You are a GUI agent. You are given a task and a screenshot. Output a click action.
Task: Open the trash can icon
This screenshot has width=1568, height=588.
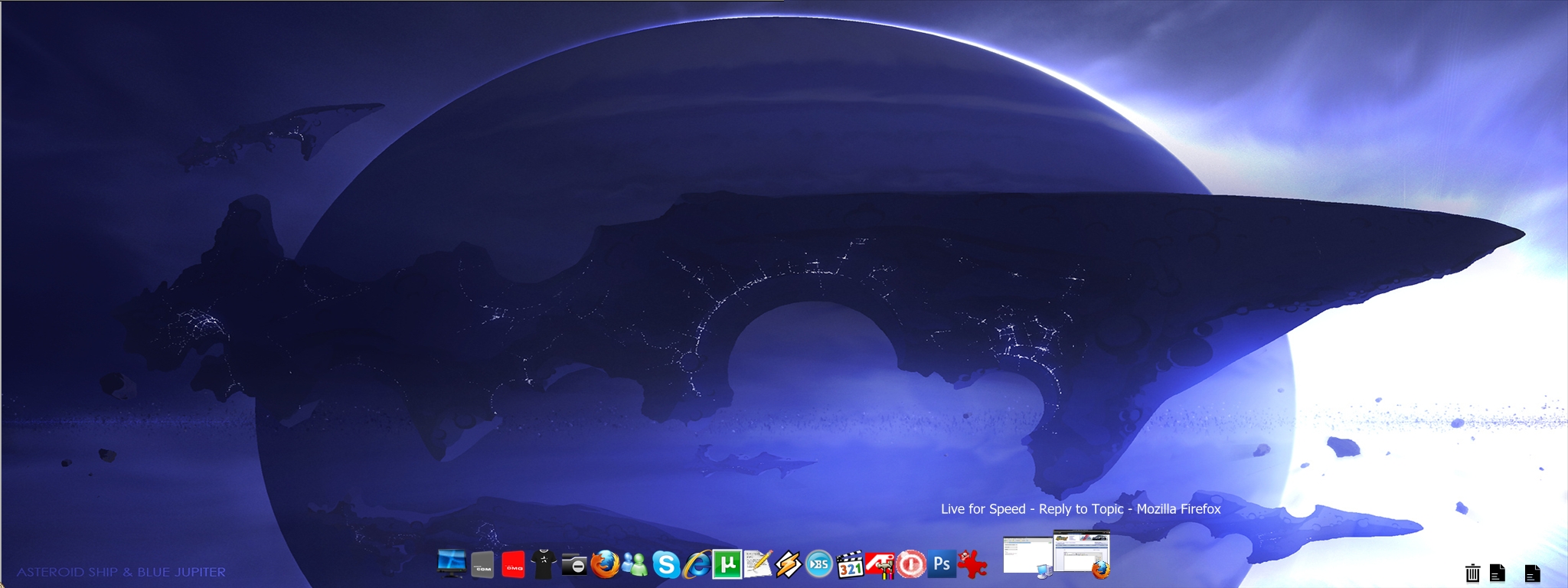[x=1472, y=573]
